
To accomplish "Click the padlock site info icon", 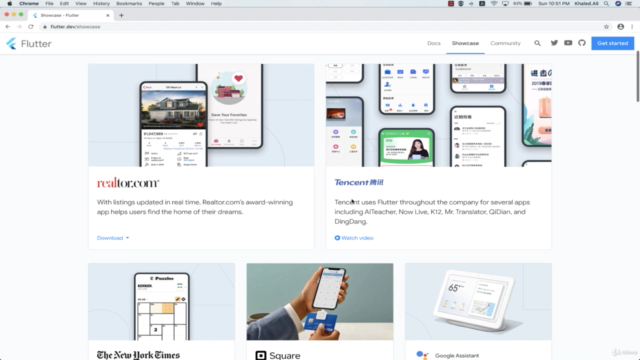I will click(45, 27).
